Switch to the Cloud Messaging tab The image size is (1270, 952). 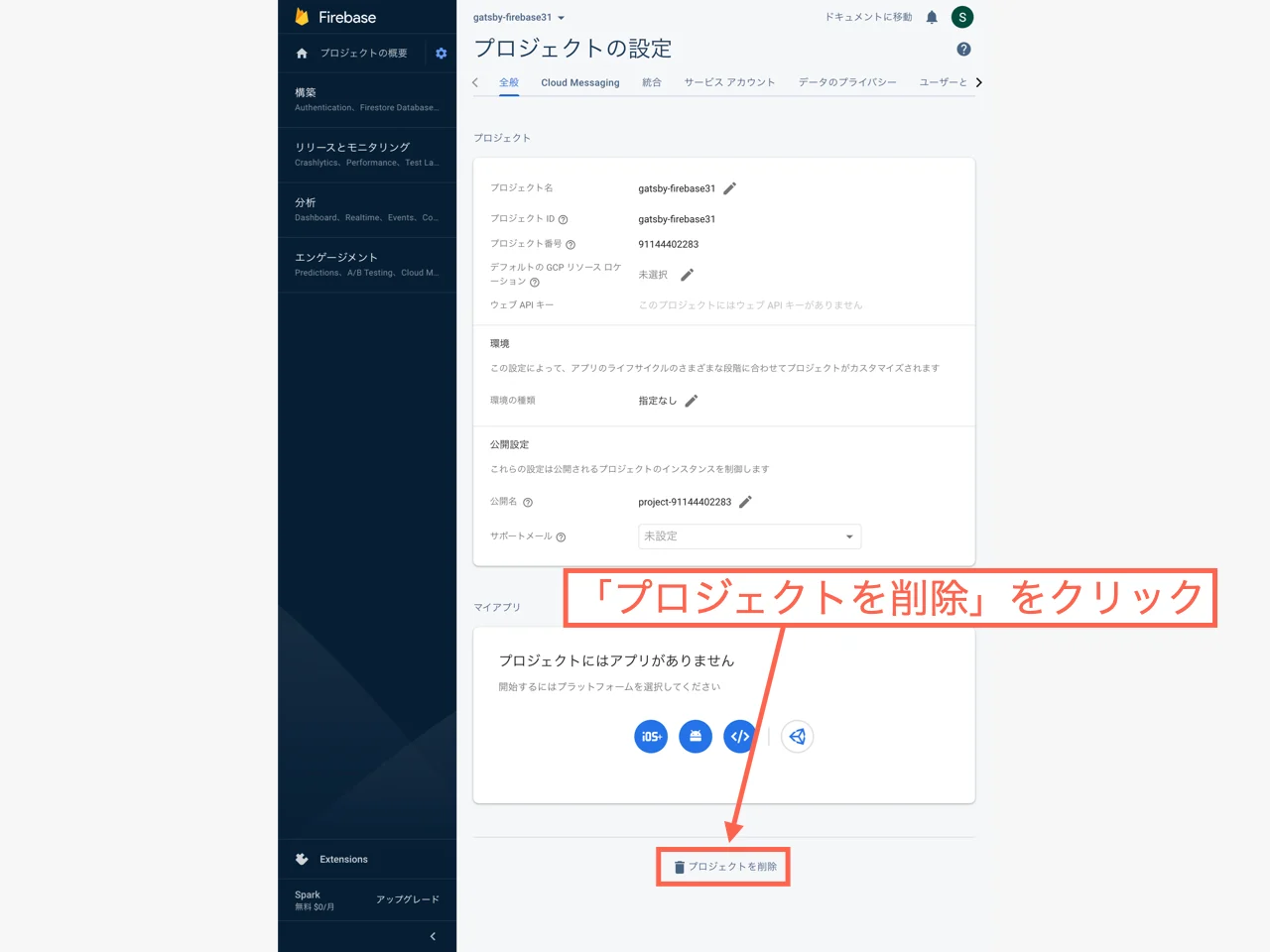coord(579,82)
